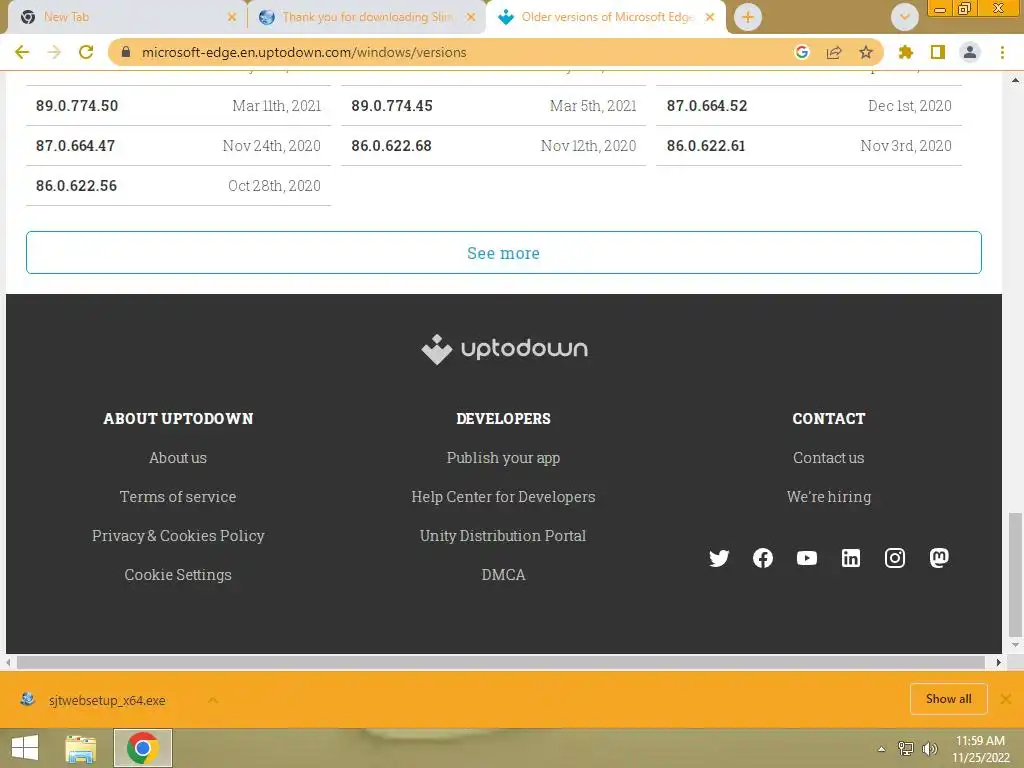Open Chrome extensions puzzle icon
Viewport: 1024px width, 768px height.
(x=906, y=52)
